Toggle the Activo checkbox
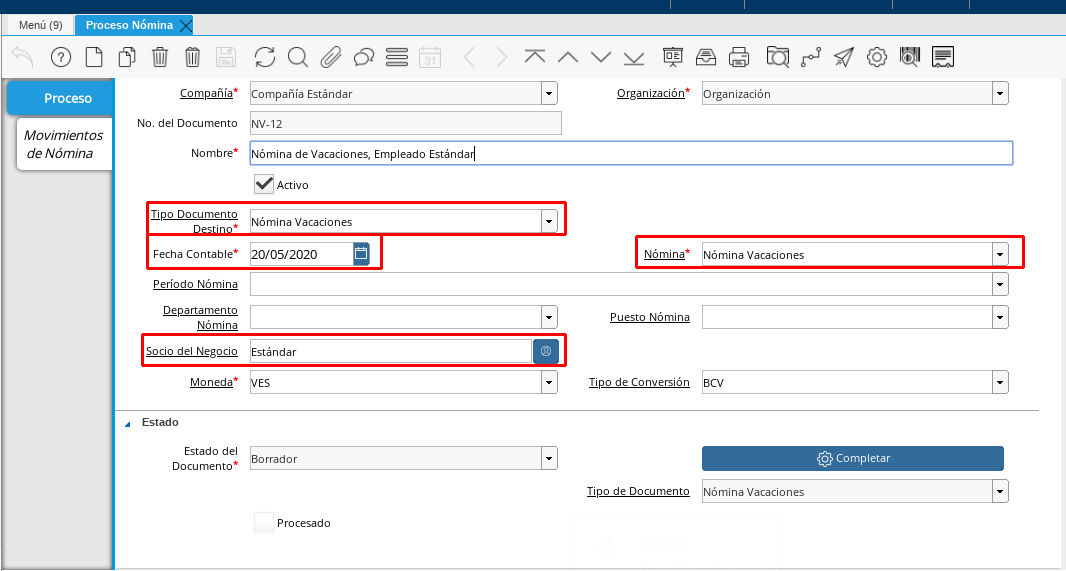 coord(264,184)
